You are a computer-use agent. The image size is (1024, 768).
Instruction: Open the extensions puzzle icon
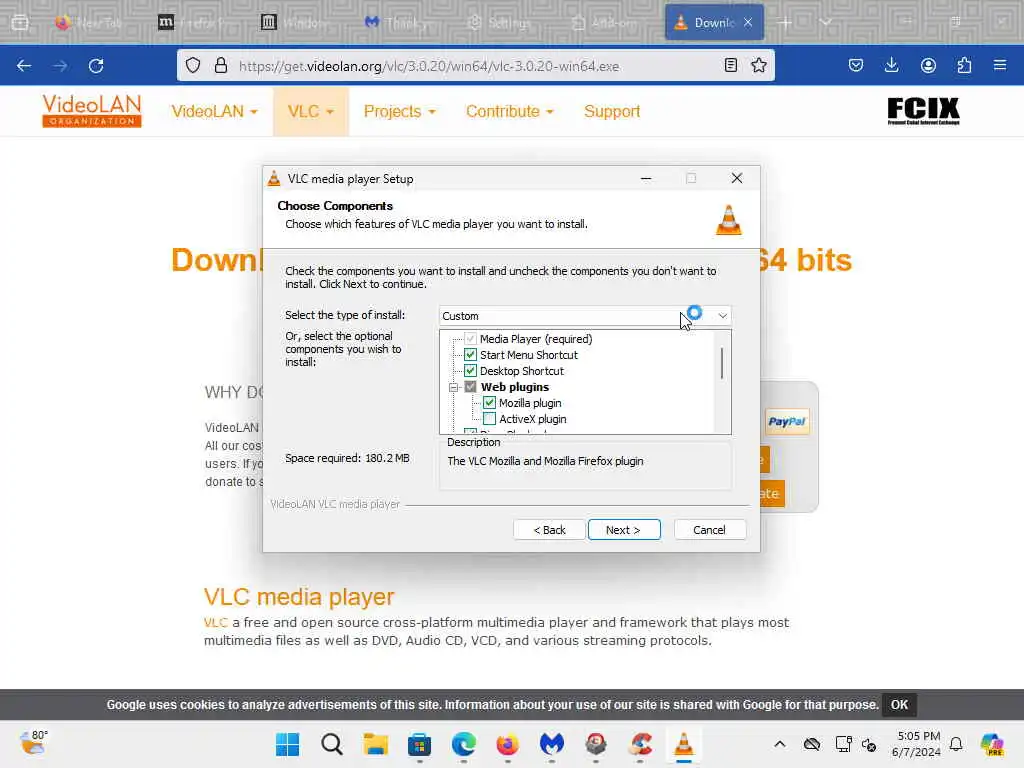click(964, 65)
